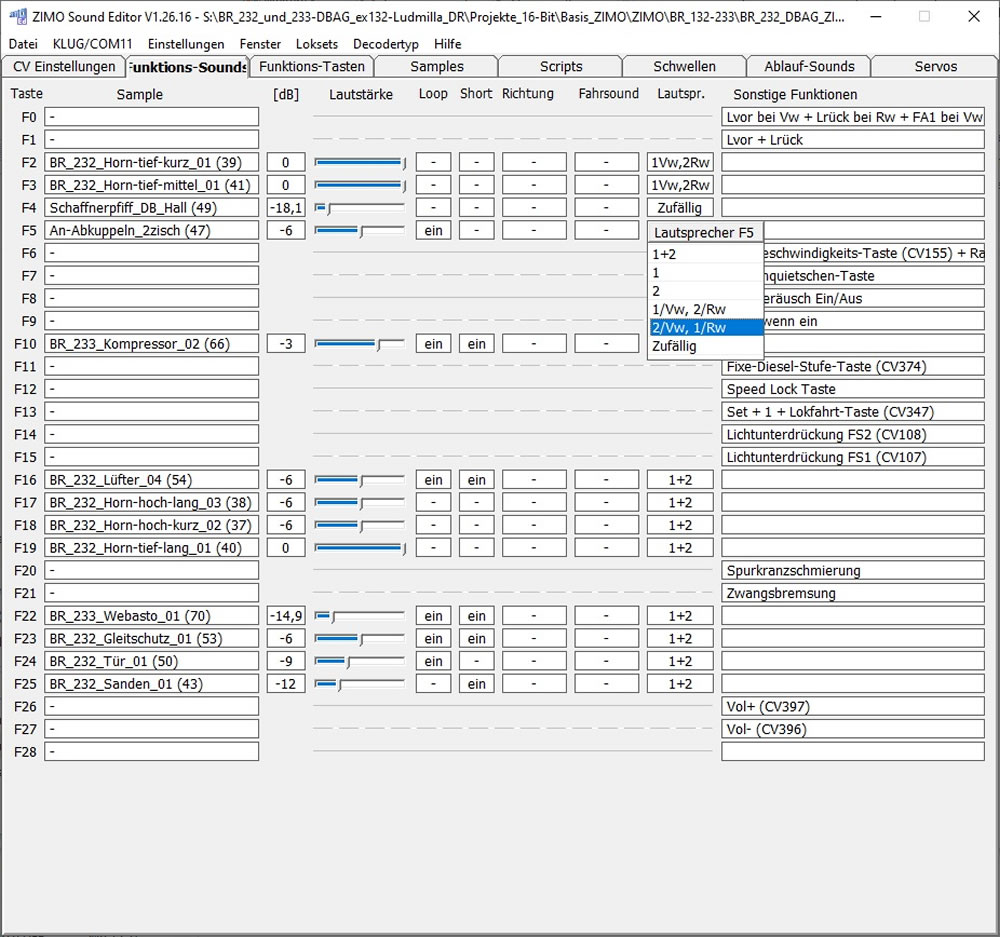The image size is (1000, 937).
Task: Click 'Spurkranzschmierung' function field
Action: coord(853,570)
